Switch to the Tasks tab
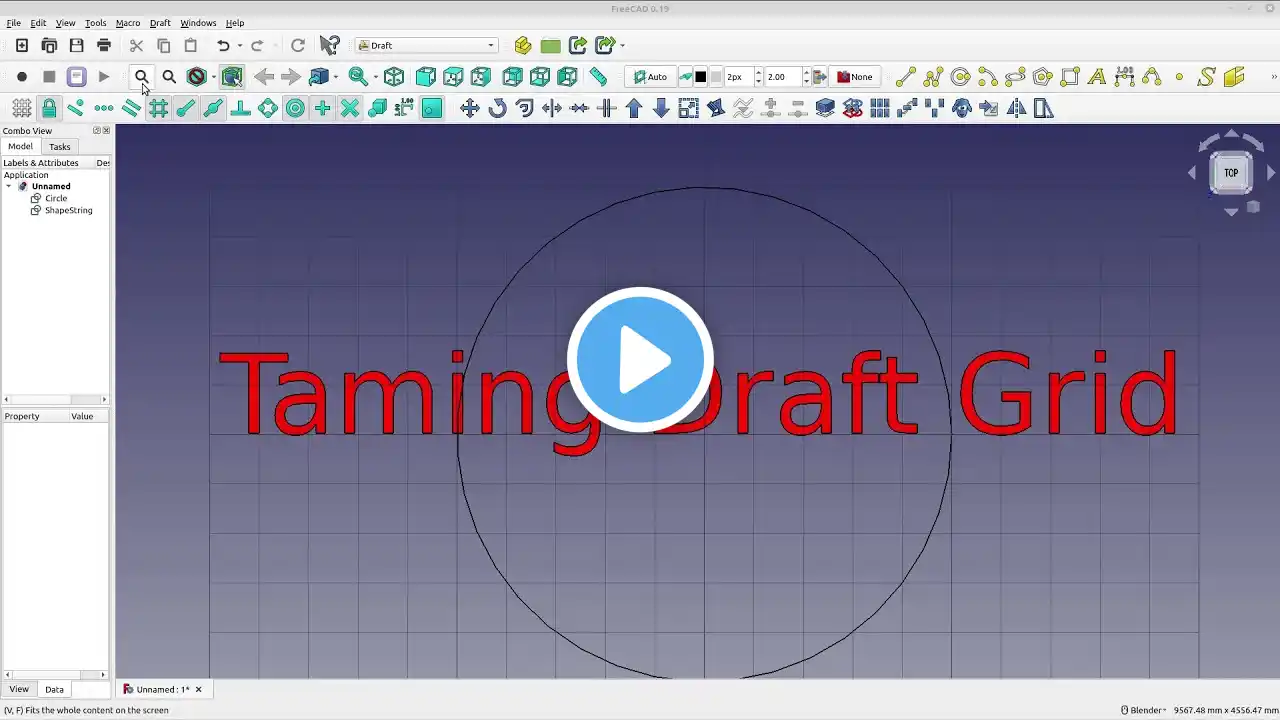 pyautogui.click(x=60, y=147)
